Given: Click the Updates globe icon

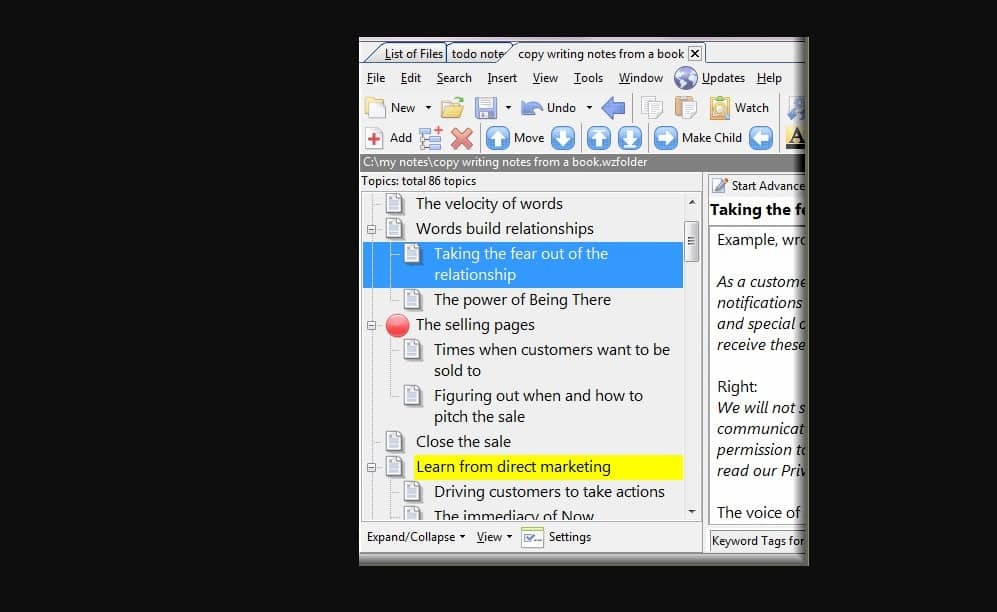Looking at the screenshot, I should (x=685, y=78).
